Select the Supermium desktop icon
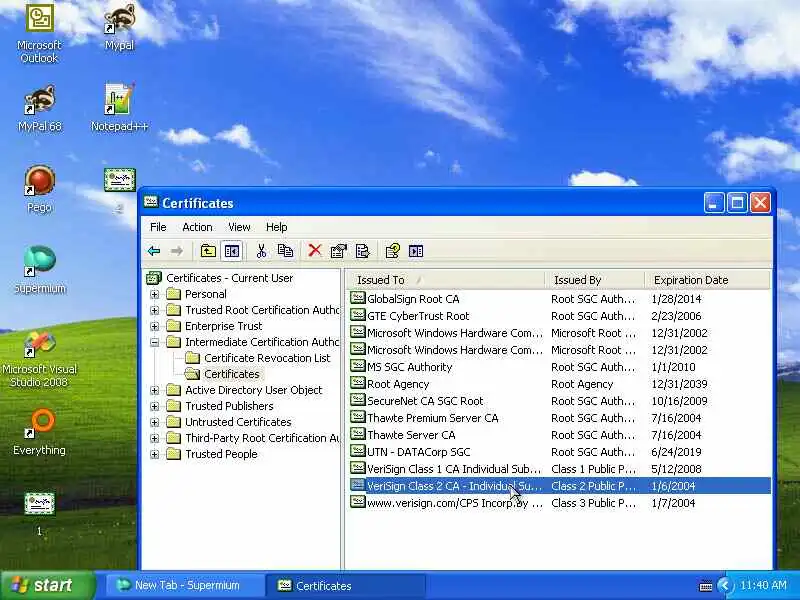 (x=39, y=270)
